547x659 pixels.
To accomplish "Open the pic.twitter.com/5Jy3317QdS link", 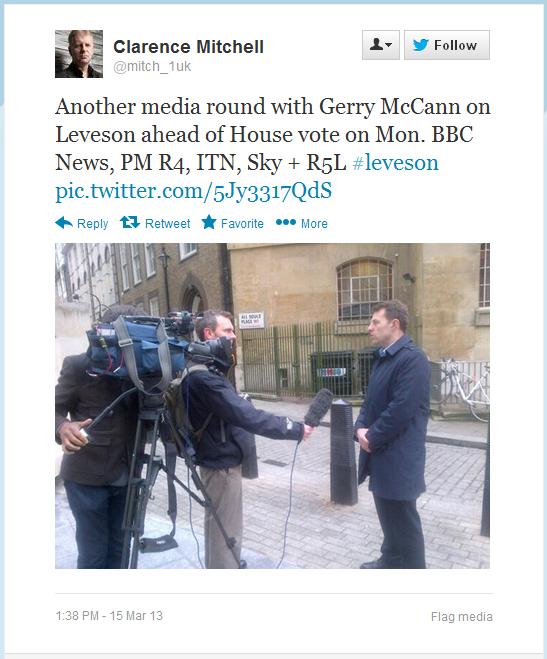I will pos(194,191).
